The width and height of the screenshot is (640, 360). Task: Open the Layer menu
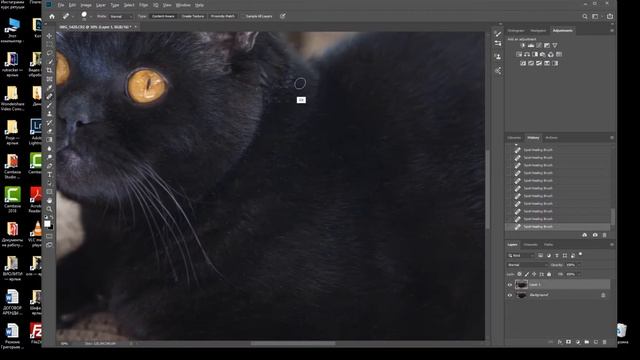(x=100, y=5)
